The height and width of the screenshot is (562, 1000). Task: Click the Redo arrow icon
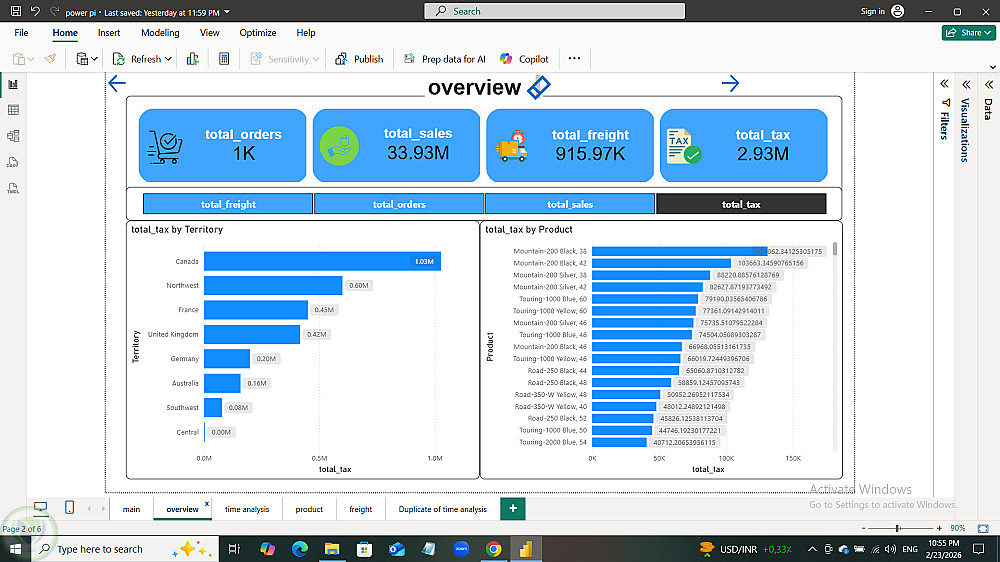(55, 11)
